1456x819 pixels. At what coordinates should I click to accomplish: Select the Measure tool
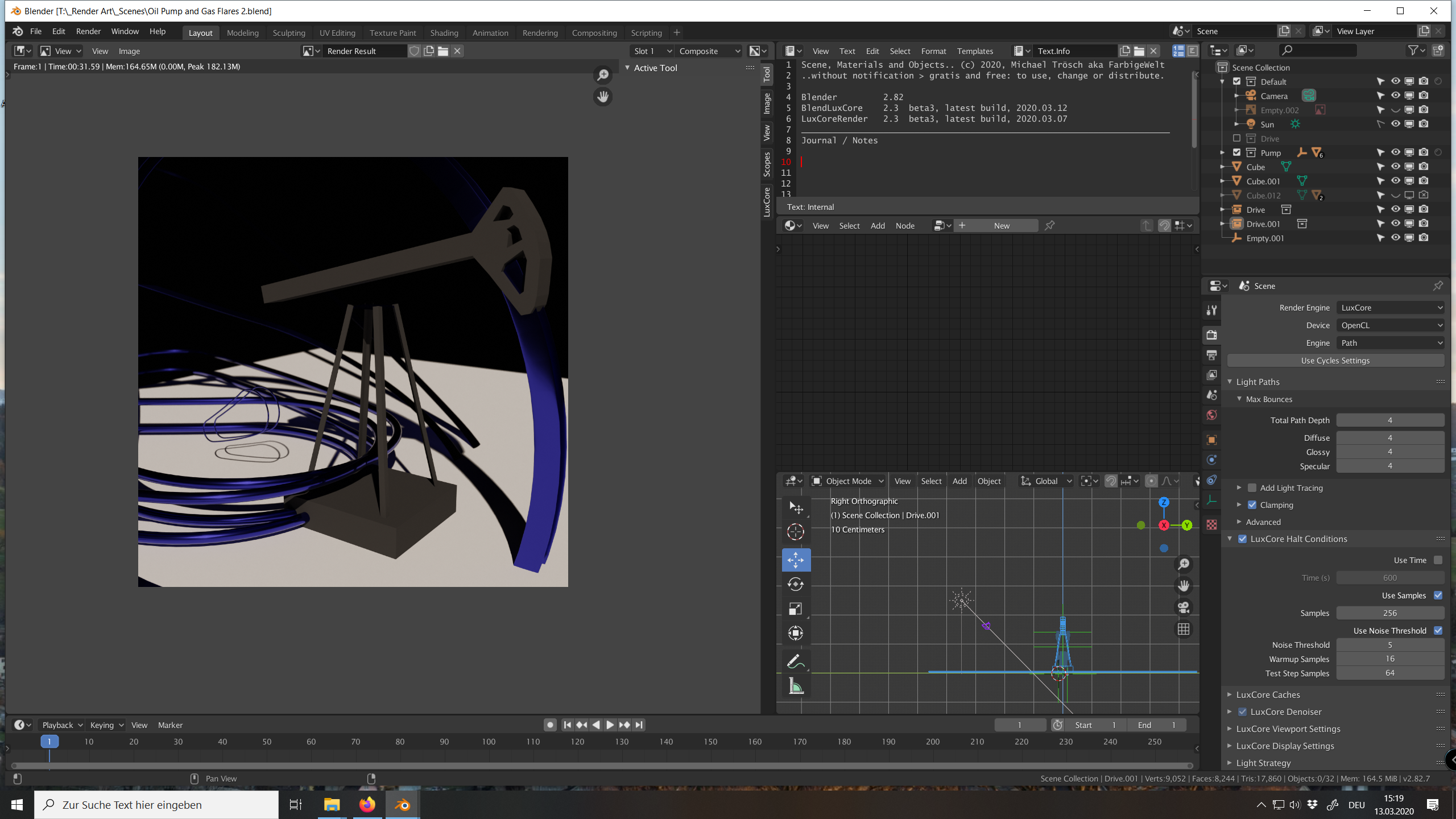point(795,686)
